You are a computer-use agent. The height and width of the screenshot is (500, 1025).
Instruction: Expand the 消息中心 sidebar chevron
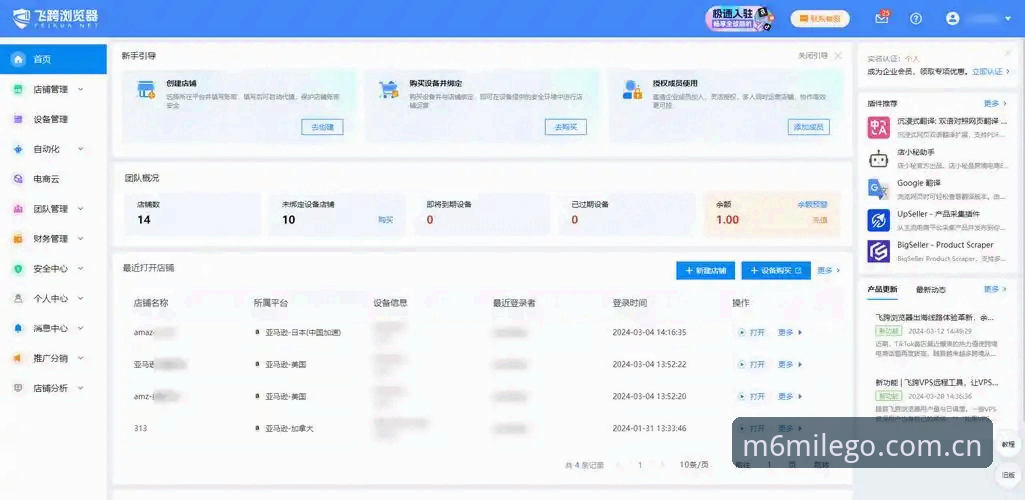(x=81, y=328)
